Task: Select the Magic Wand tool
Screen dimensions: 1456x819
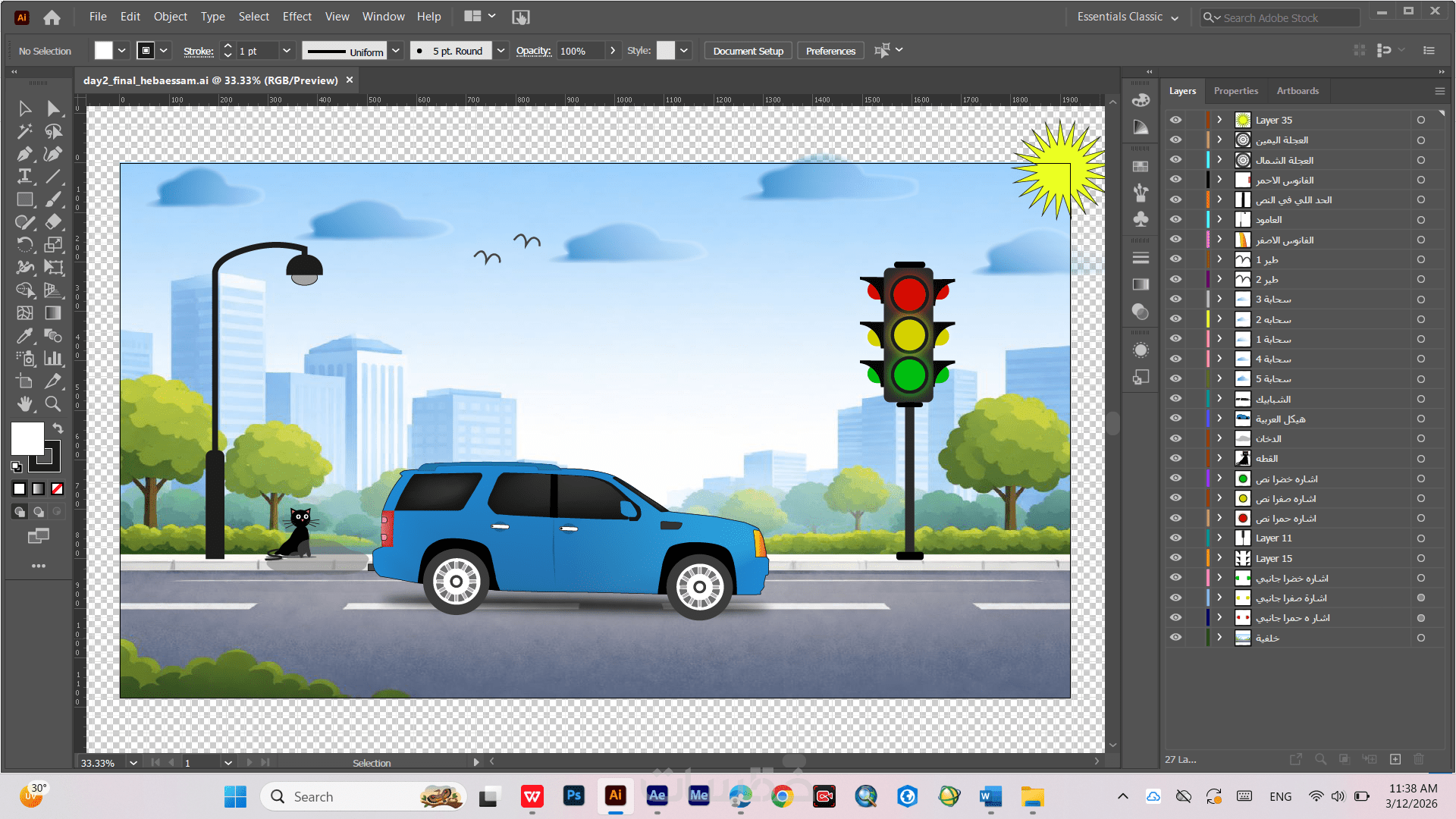Action: point(24,131)
